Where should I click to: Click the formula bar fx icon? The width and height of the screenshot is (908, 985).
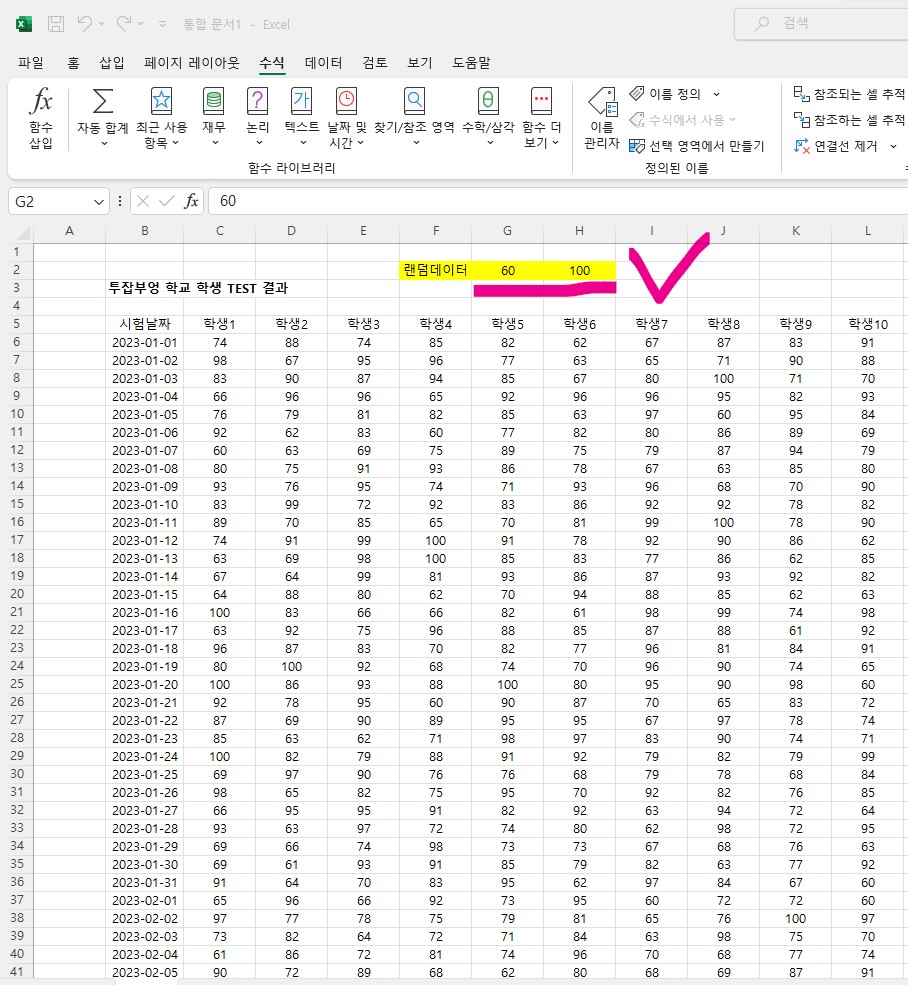191,201
